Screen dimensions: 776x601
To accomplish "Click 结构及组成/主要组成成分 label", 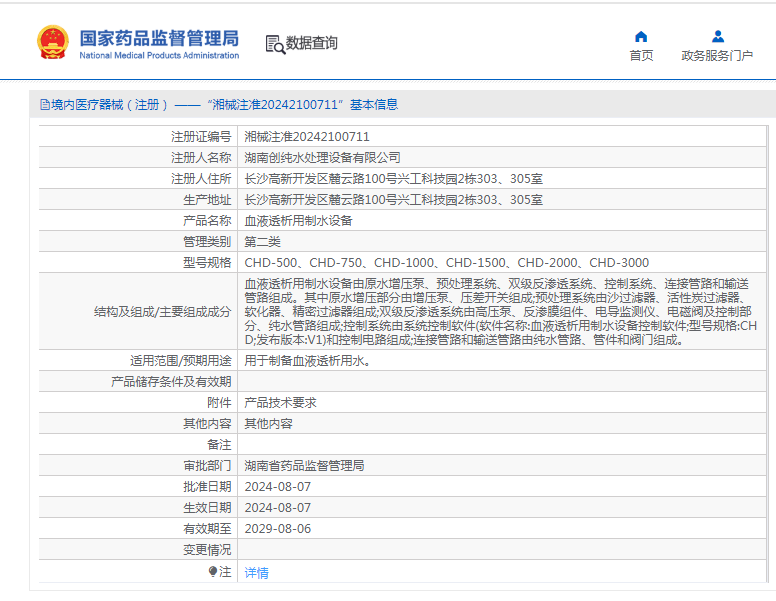I will click(x=162, y=311).
